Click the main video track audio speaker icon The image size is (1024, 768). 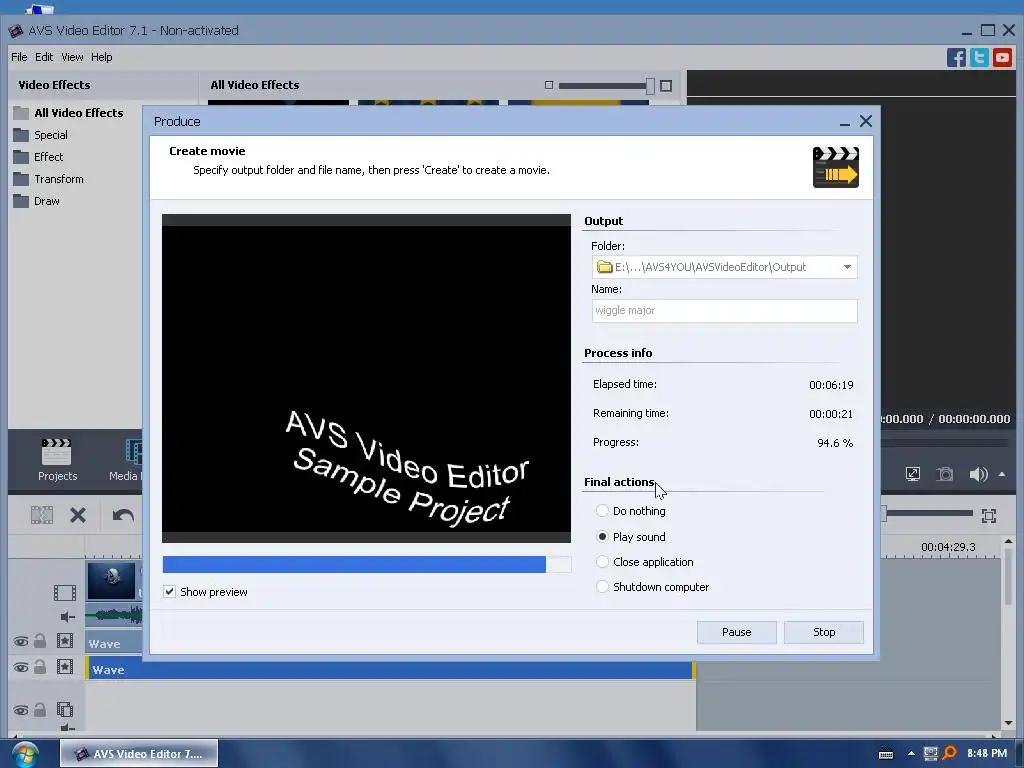[x=67, y=616]
